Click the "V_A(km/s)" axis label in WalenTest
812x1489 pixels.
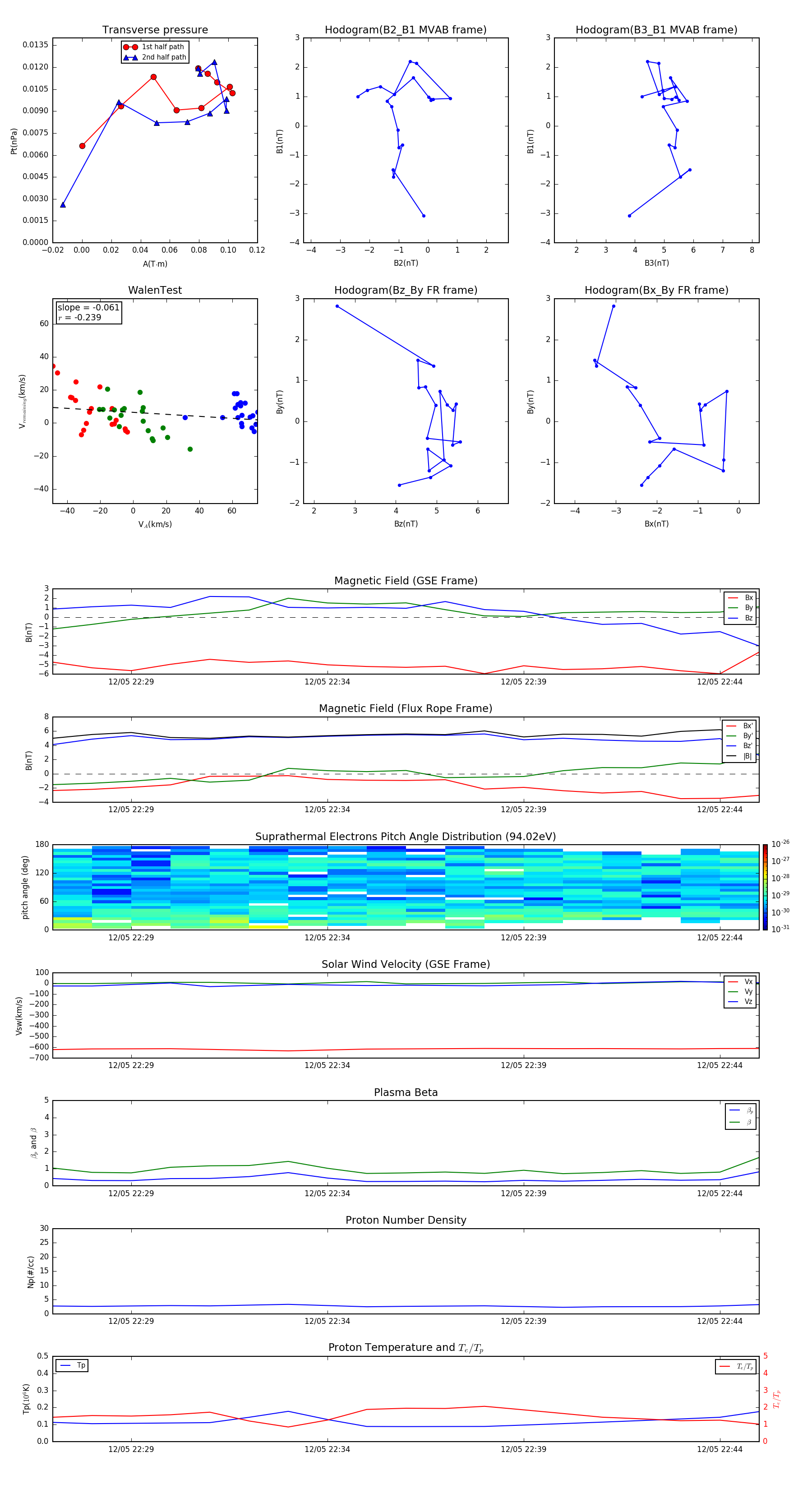[155, 524]
